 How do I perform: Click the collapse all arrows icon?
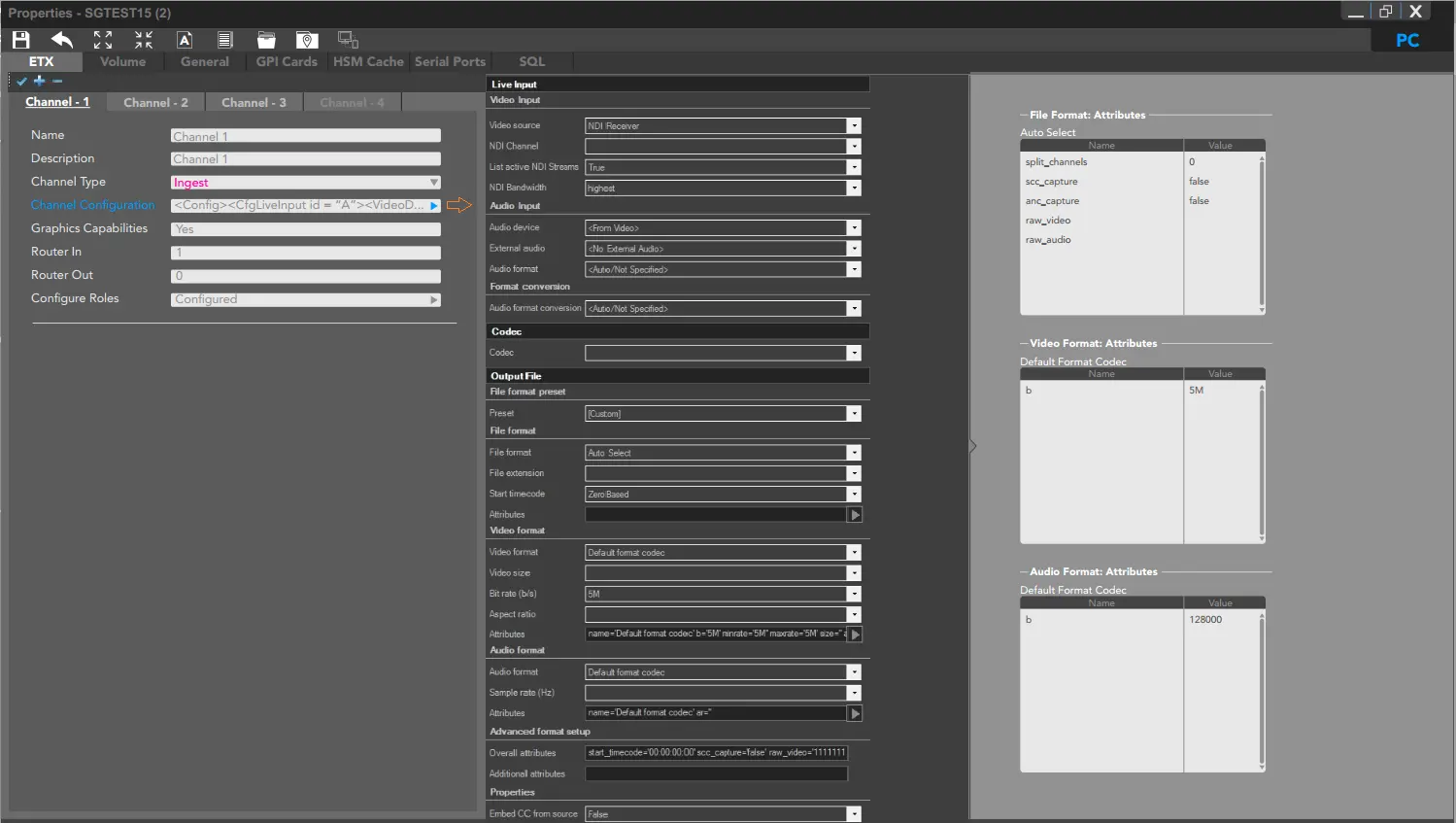[x=144, y=40]
